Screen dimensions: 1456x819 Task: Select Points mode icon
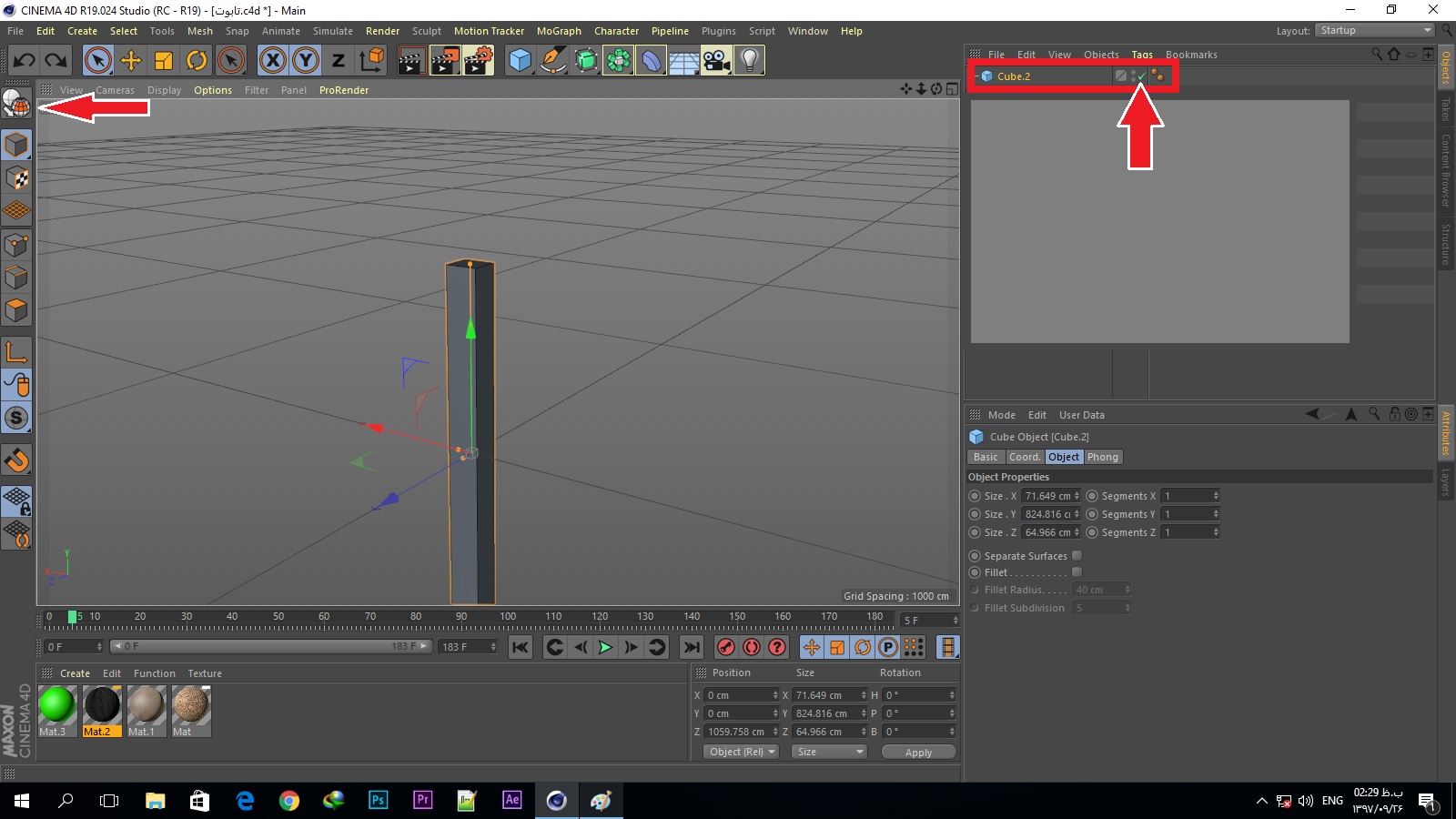[x=16, y=245]
